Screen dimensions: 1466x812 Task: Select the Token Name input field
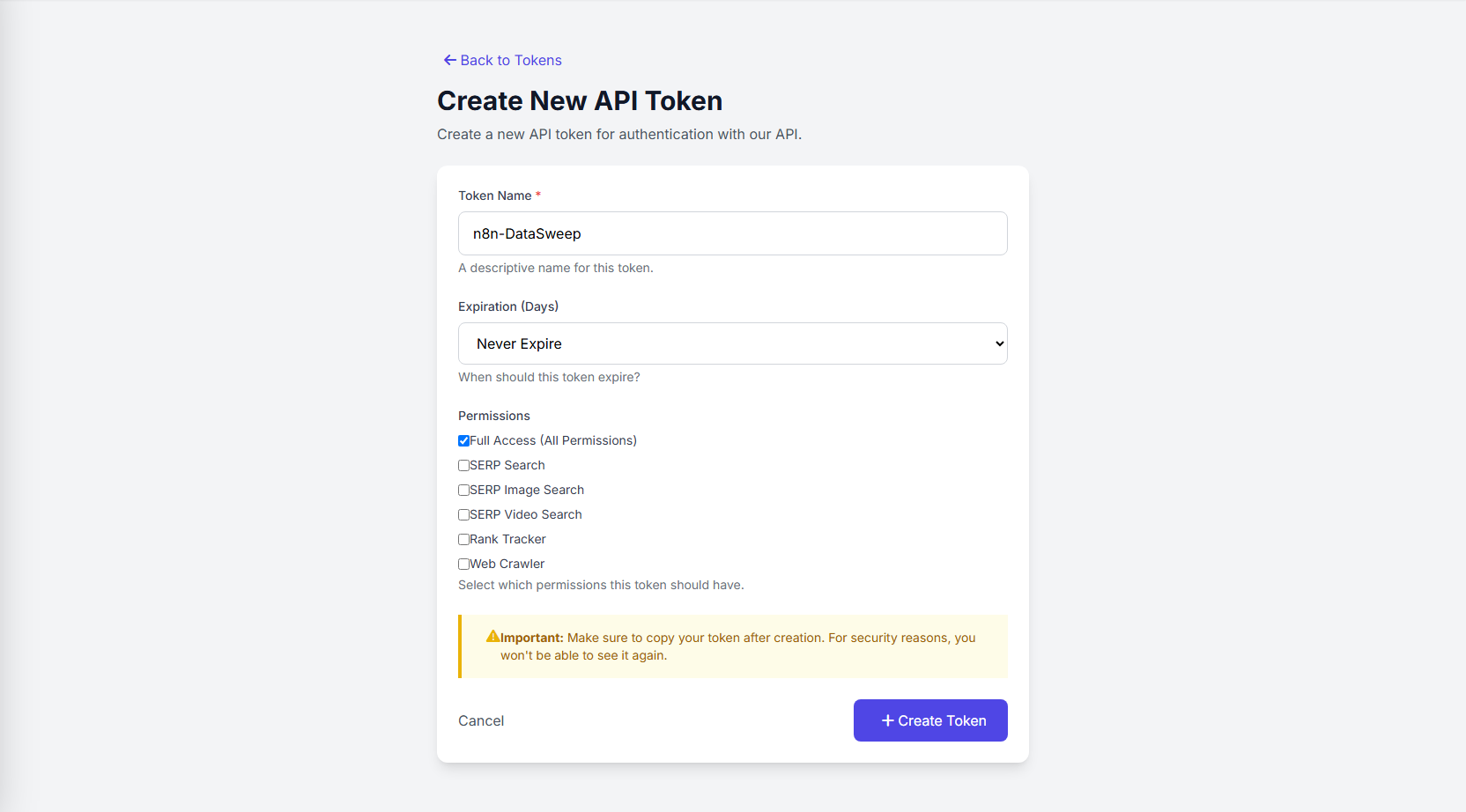[732, 233]
